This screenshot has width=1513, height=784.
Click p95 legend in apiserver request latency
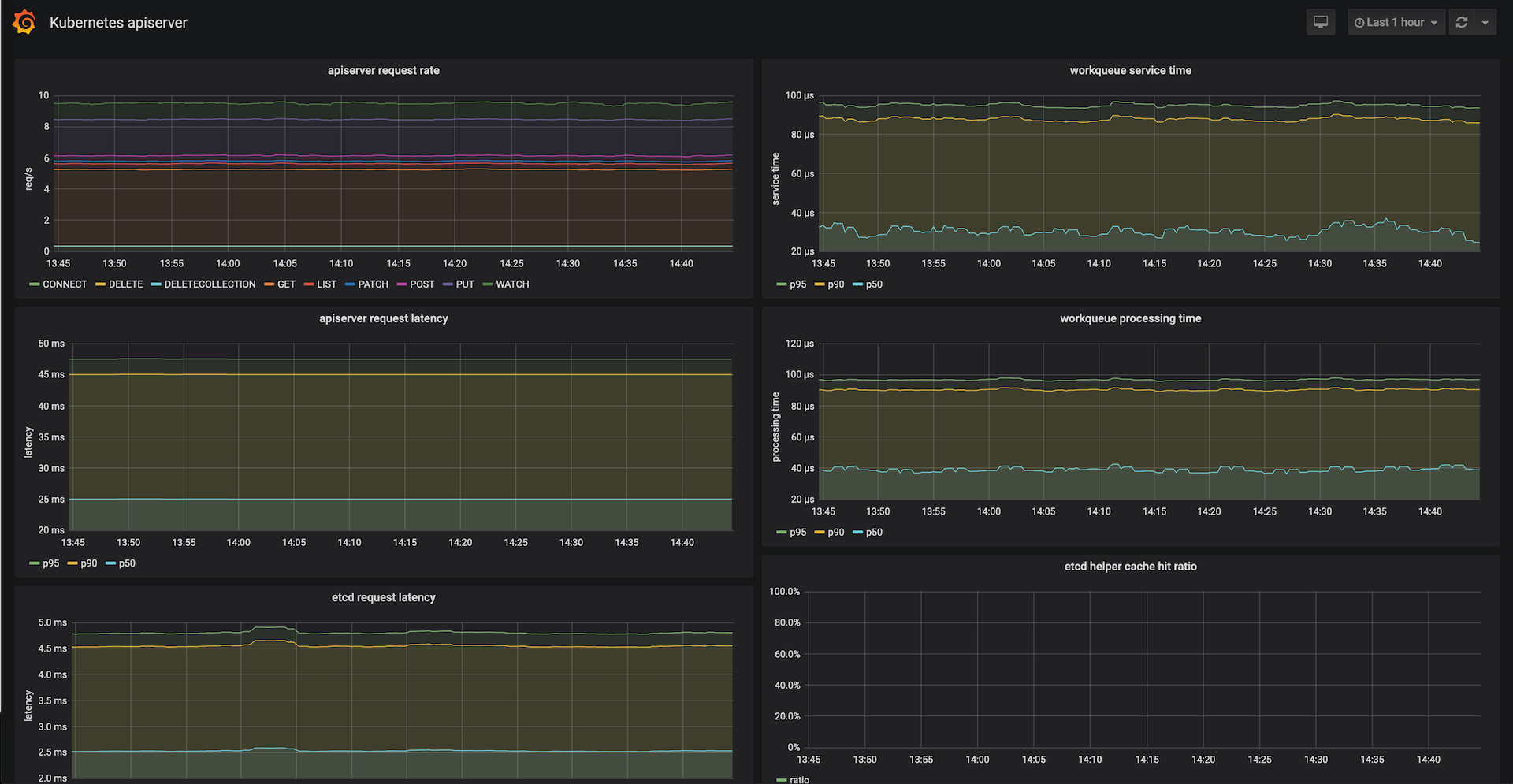coord(50,563)
